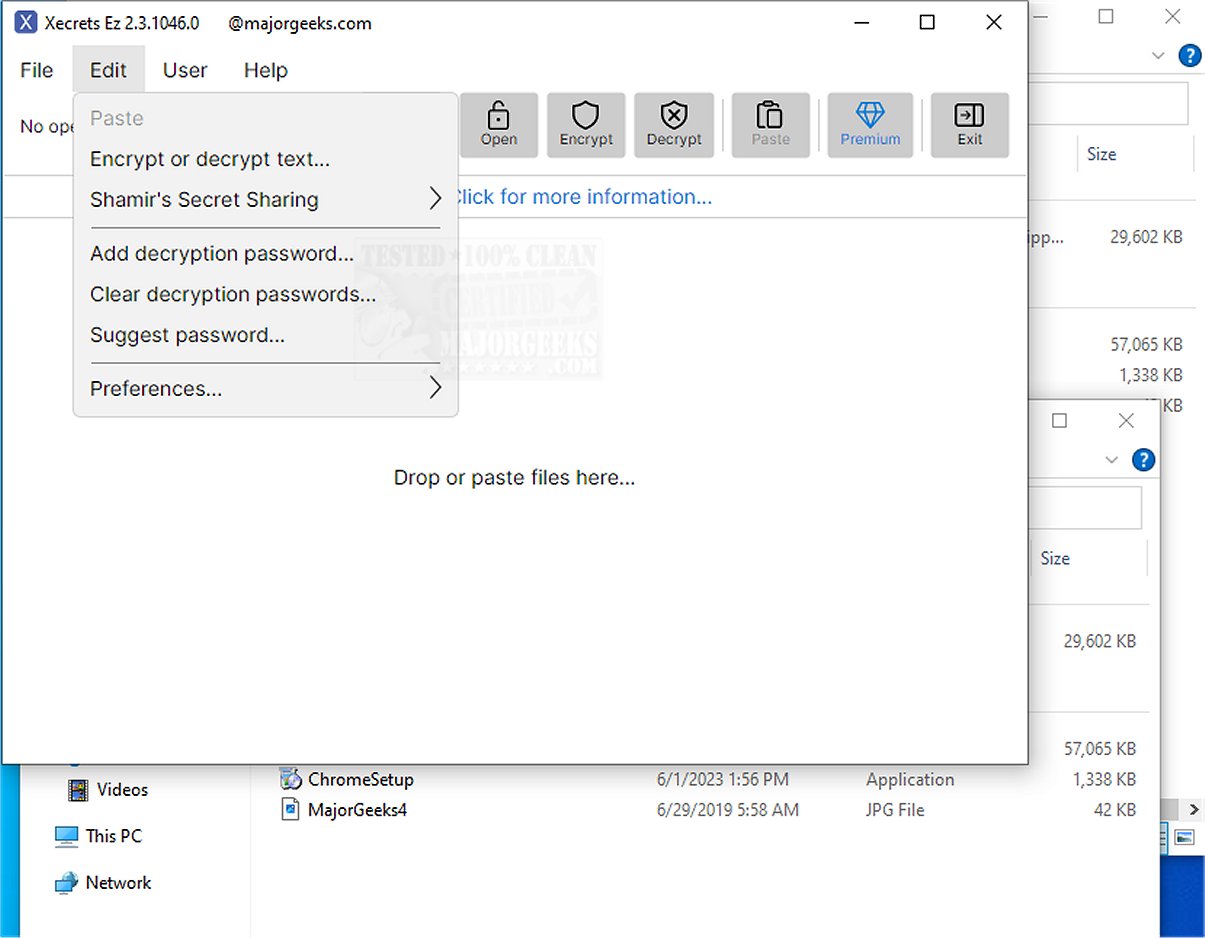This screenshot has width=1205, height=938.
Task: Click the Paste clipboard toolbar button
Action: coord(771,125)
